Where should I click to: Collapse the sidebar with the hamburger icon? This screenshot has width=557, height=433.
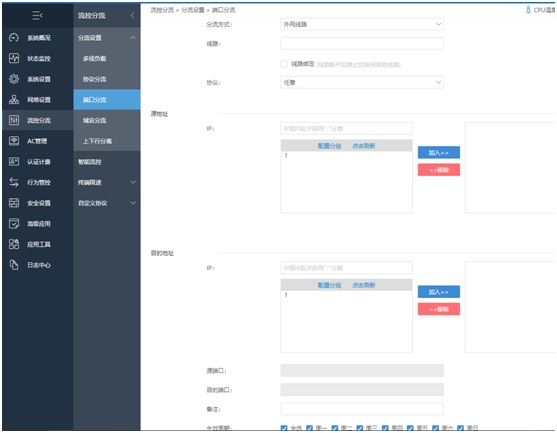(x=37, y=15)
